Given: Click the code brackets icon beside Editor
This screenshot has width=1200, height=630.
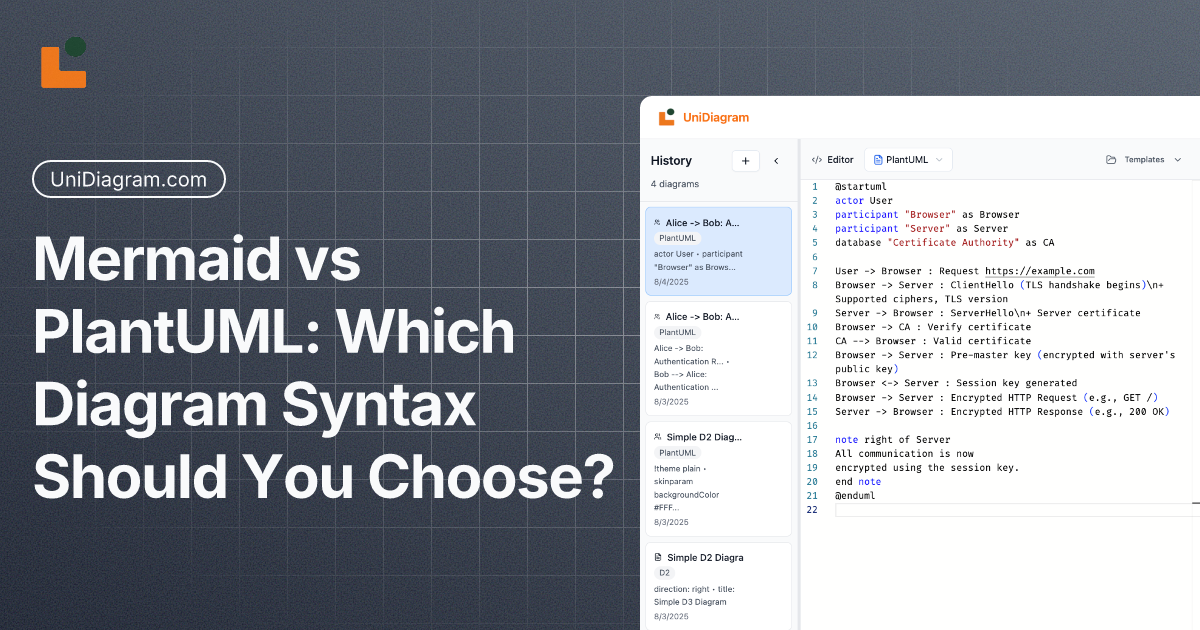Looking at the screenshot, I should point(816,160).
